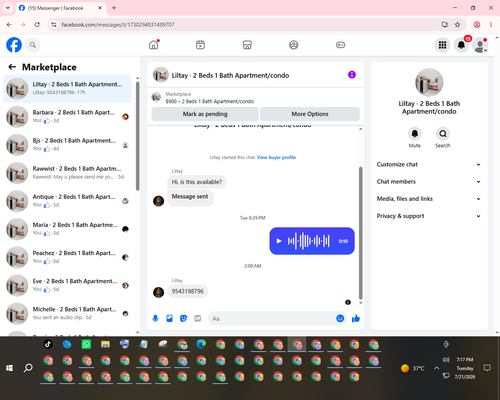500x400 pixels.
Task: Play the 0:10 voice message
Action: [279, 241]
